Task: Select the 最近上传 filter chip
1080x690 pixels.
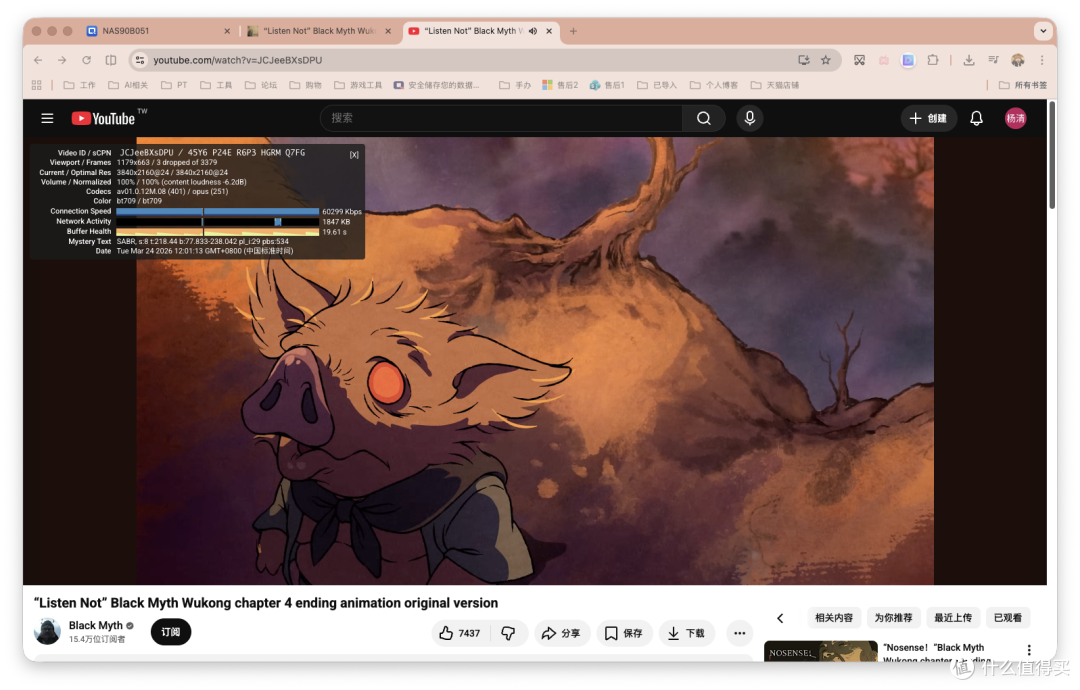Action: (953, 618)
